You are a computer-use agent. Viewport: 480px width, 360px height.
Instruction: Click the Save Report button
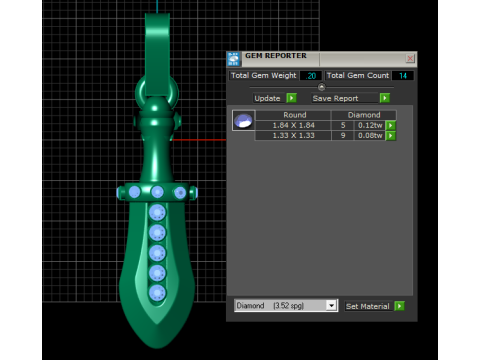(x=345, y=98)
